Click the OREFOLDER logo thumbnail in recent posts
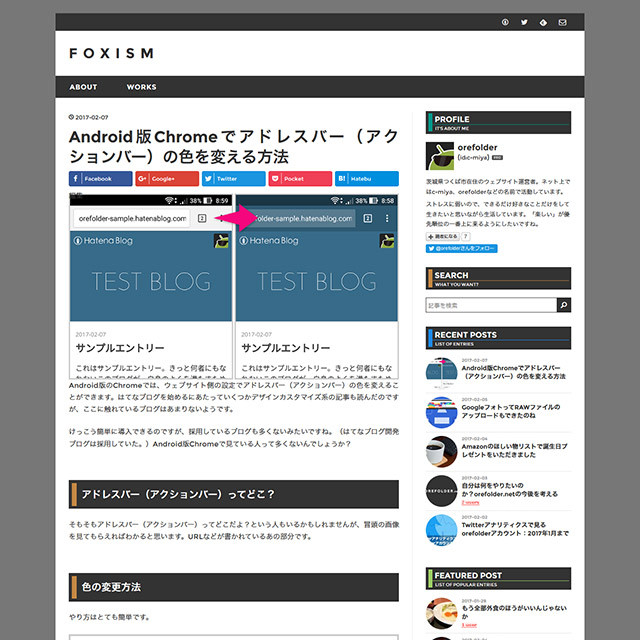Screen dimensions: 640x640 [x=441, y=491]
